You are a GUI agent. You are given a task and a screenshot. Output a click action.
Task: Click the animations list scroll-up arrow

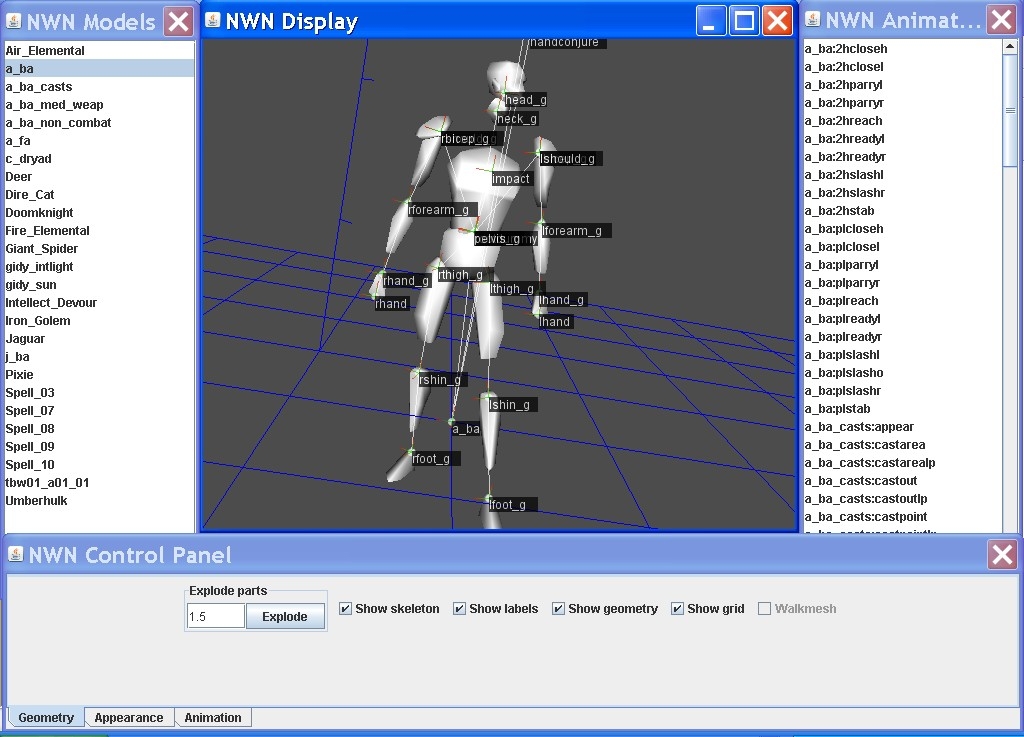click(1010, 48)
